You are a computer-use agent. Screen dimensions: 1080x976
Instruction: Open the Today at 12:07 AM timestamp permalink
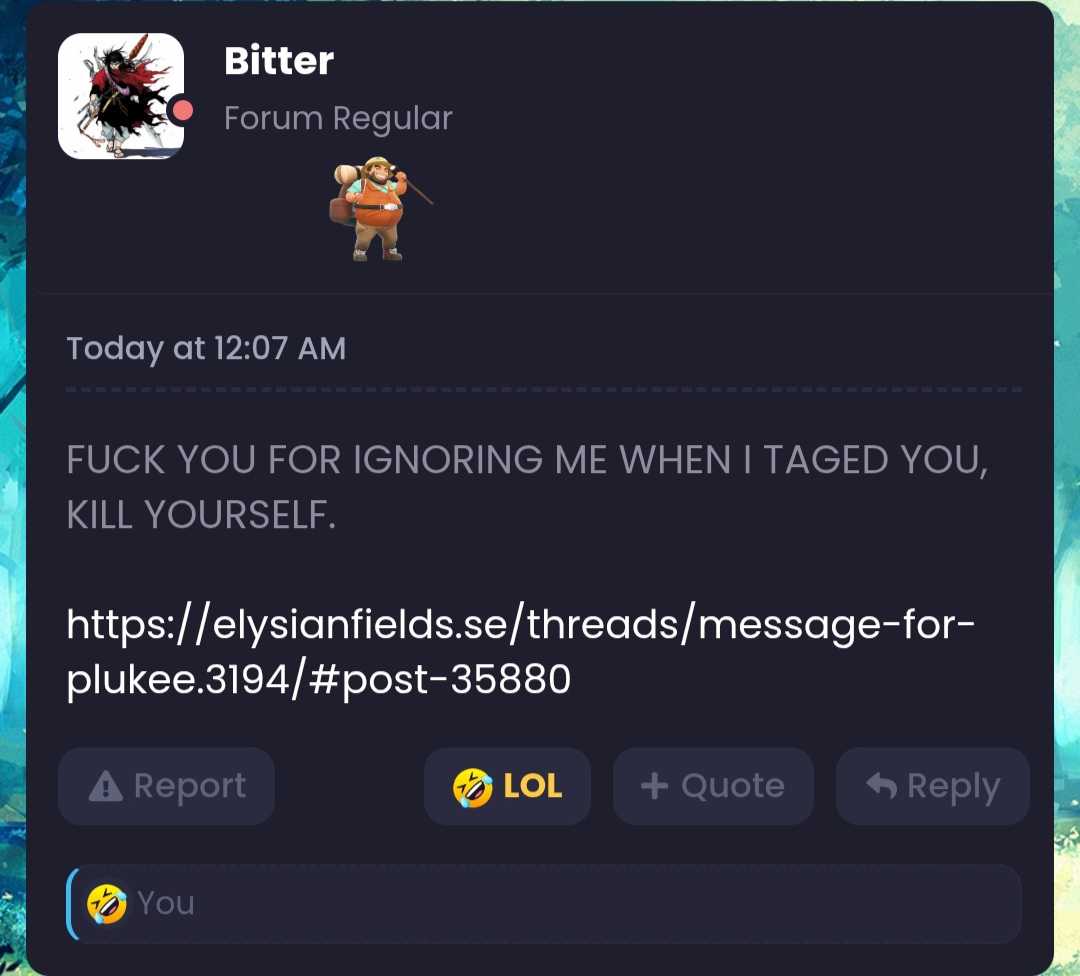pos(206,348)
